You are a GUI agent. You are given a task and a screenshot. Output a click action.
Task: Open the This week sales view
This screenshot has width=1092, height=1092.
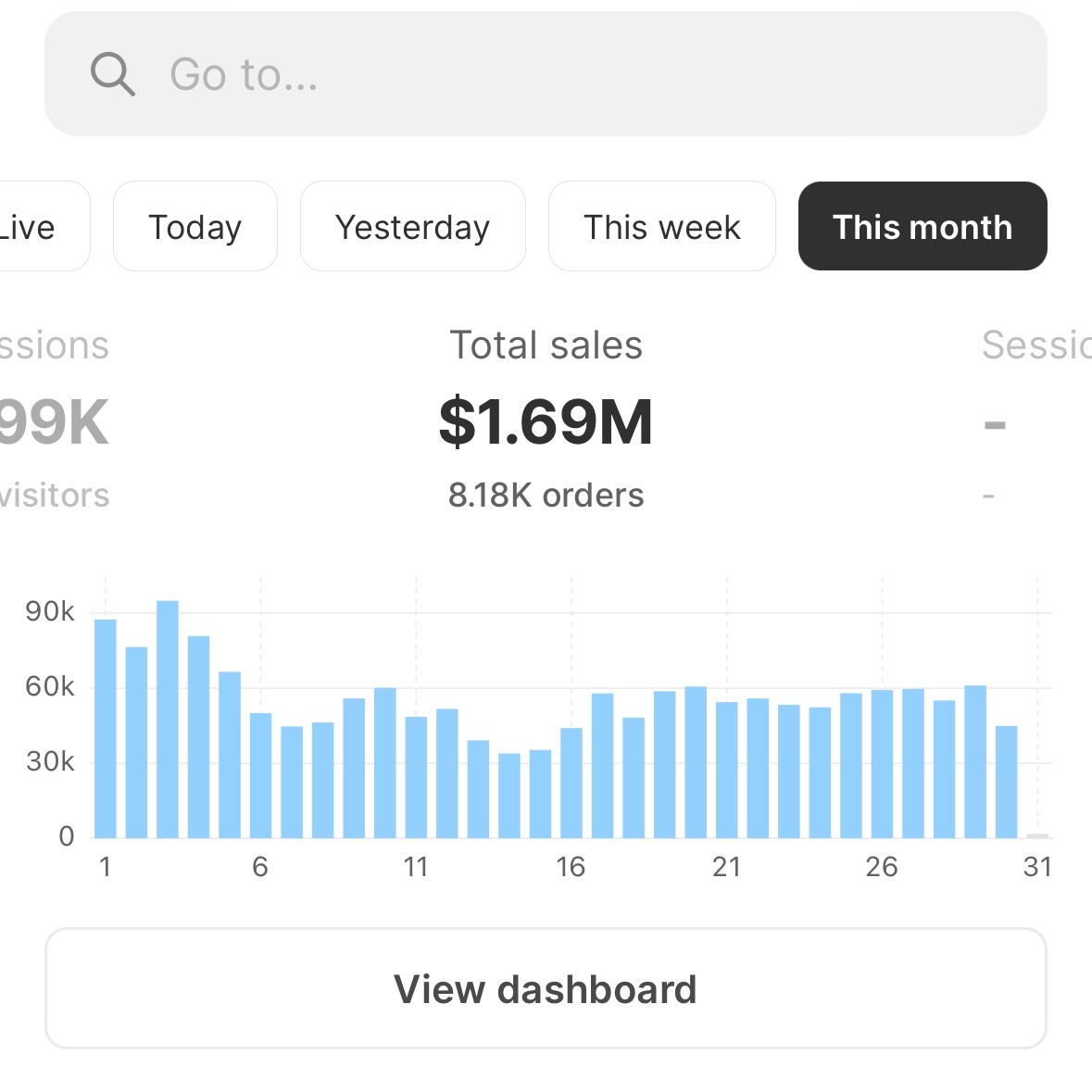(x=661, y=226)
